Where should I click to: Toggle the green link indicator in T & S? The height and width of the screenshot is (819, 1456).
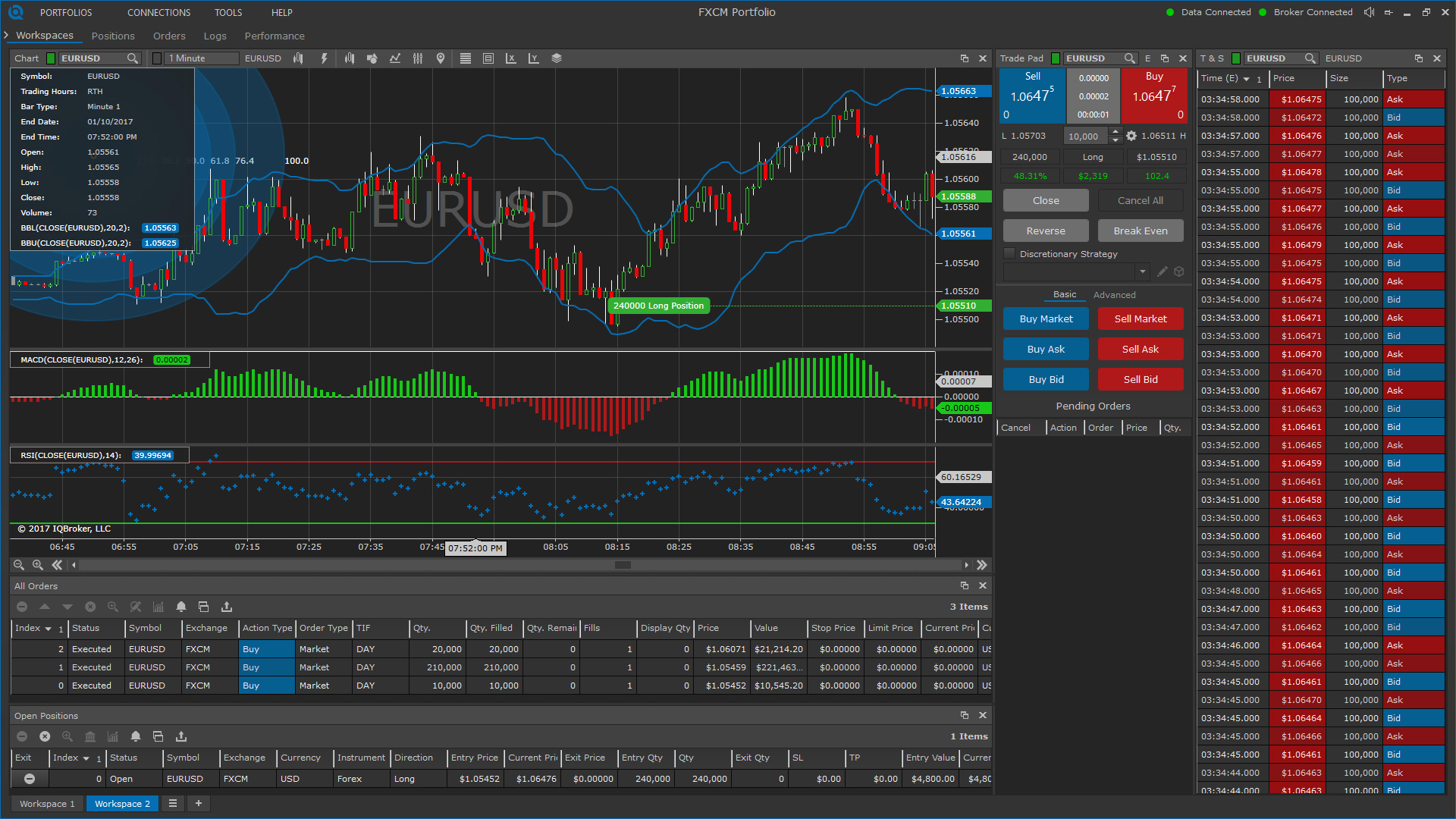pos(1236,58)
